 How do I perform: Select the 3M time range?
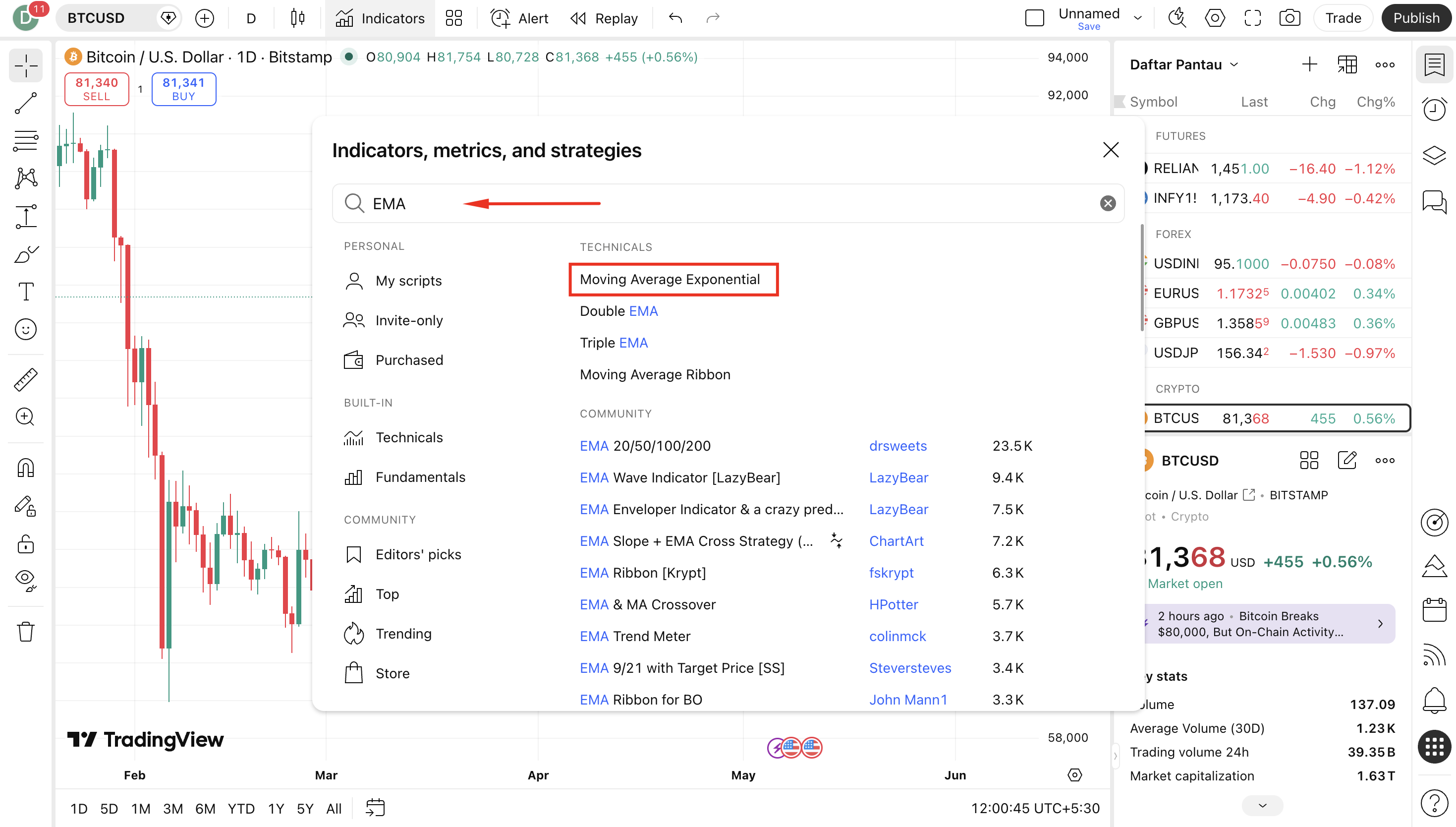tap(173, 808)
